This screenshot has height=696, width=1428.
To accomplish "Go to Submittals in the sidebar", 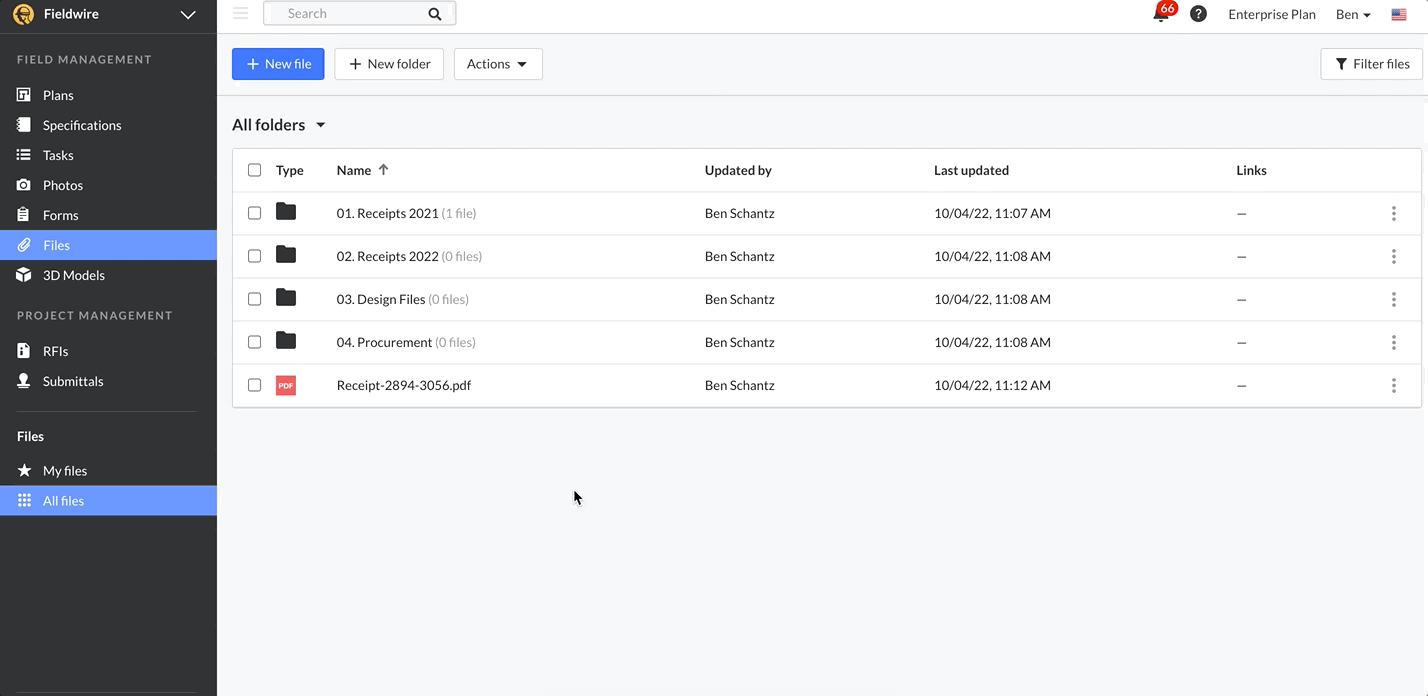I will (x=72, y=381).
